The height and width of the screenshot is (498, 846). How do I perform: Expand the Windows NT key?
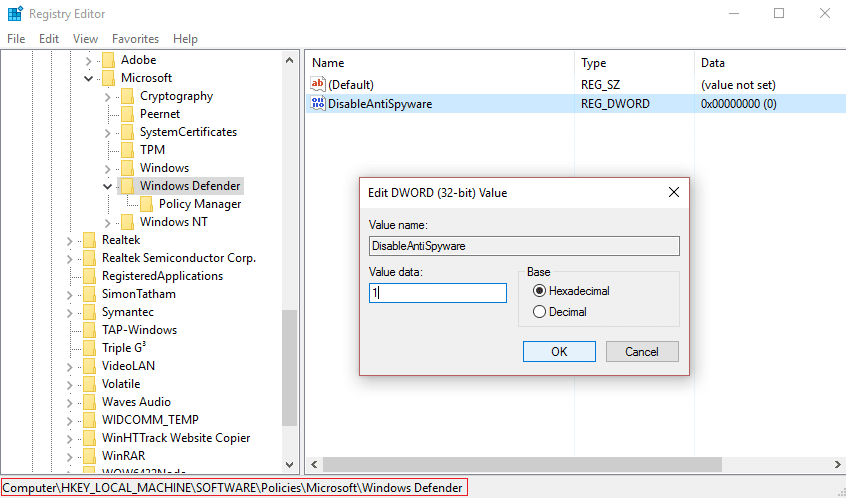[108, 222]
